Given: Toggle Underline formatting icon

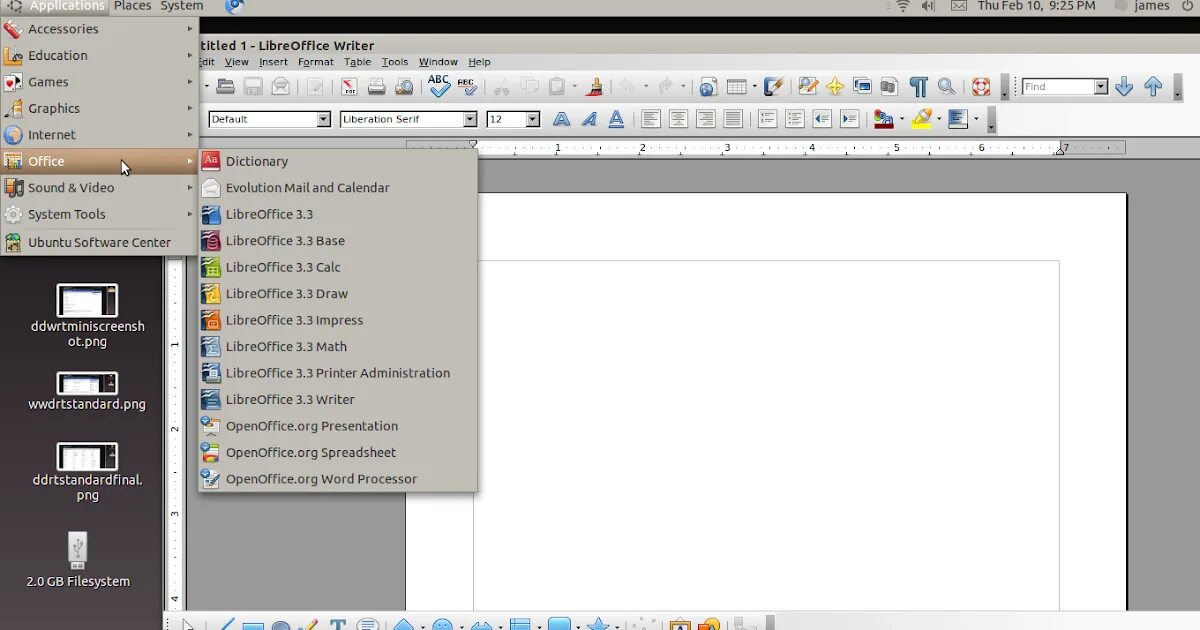Looking at the screenshot, I should coord(616,119).
